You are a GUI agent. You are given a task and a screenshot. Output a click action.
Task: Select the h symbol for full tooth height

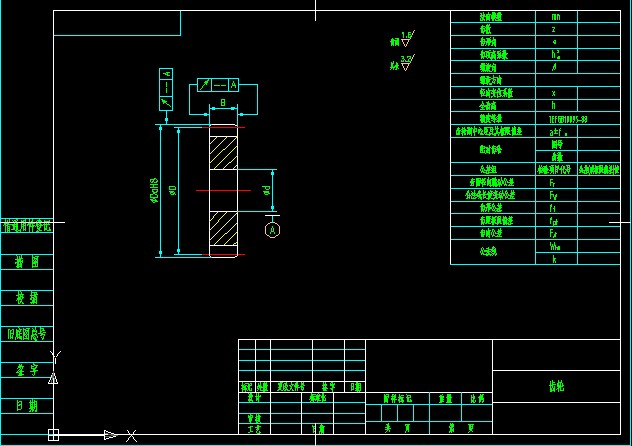[x=554, y=105]
